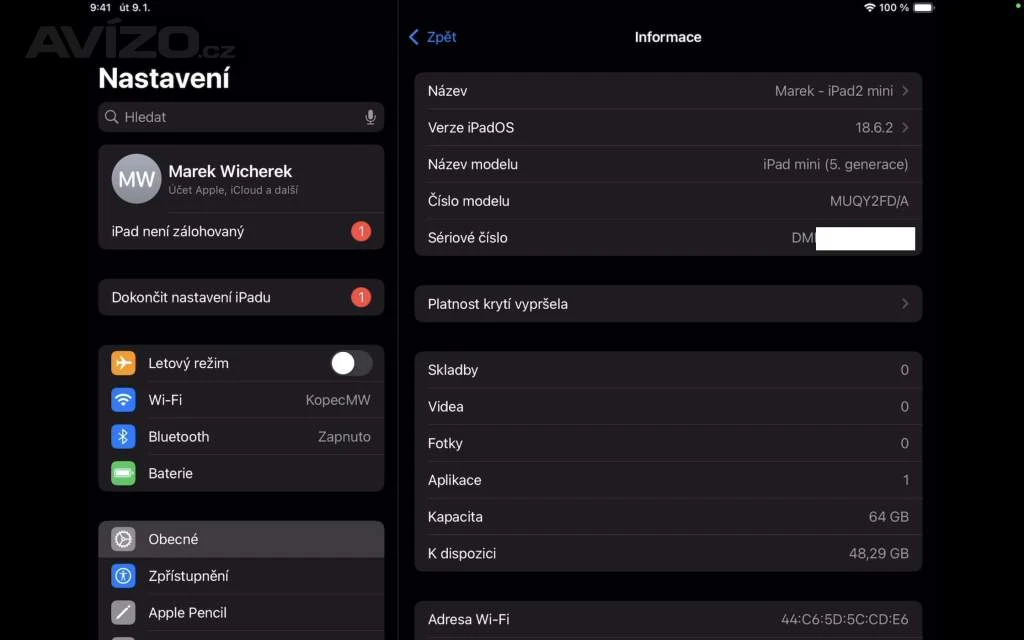The height and width of the screenshot is (640, 1024).
Task: Tap the Videa row
Action: point(668,406)
